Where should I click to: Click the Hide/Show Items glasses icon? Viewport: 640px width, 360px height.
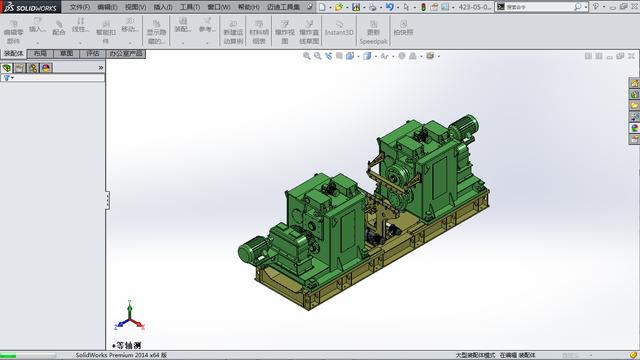pos(384,56)
